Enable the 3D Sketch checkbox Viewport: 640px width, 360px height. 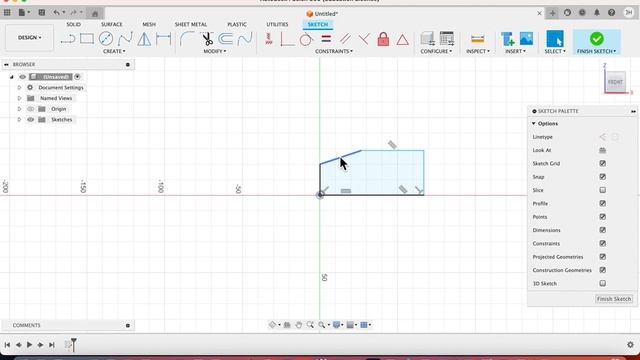[x=602, y=283]
